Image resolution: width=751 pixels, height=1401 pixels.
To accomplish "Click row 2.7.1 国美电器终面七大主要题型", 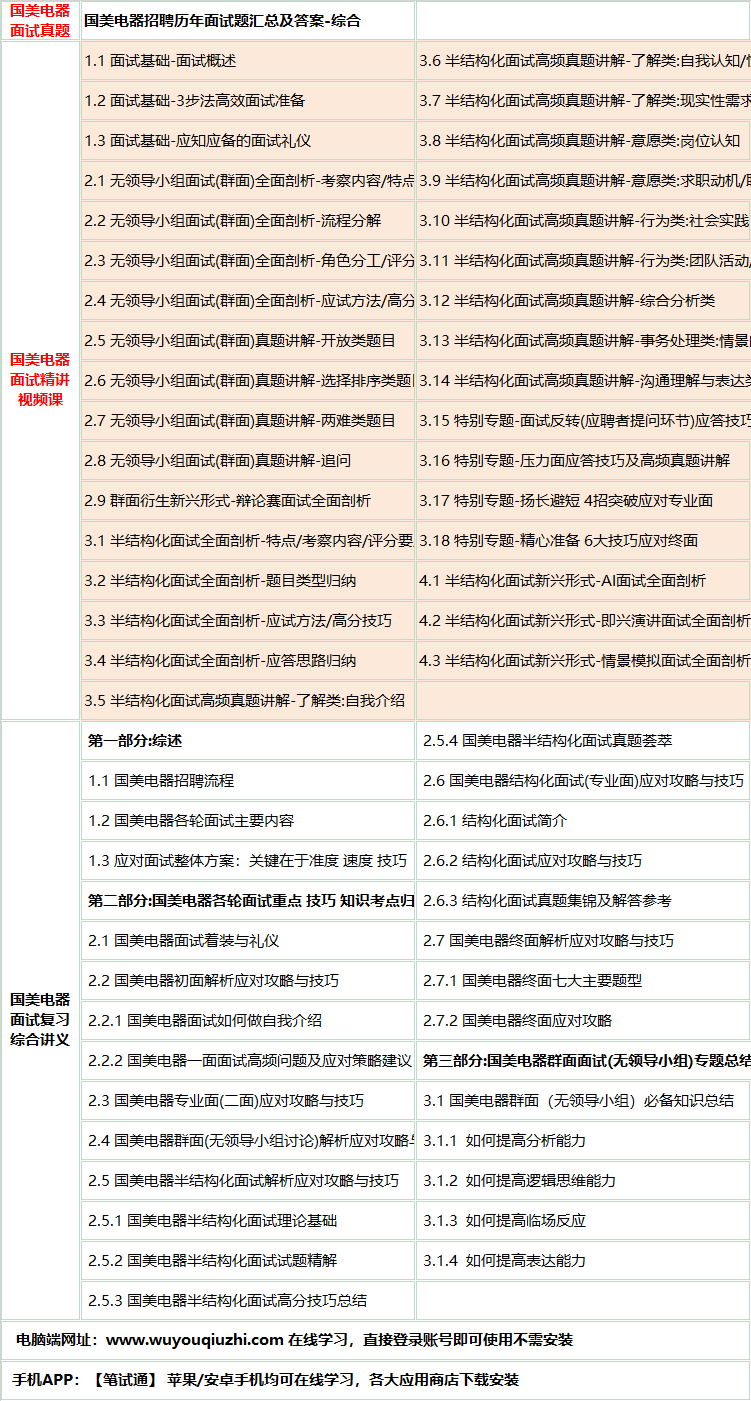I will click(x=583, y=980).
